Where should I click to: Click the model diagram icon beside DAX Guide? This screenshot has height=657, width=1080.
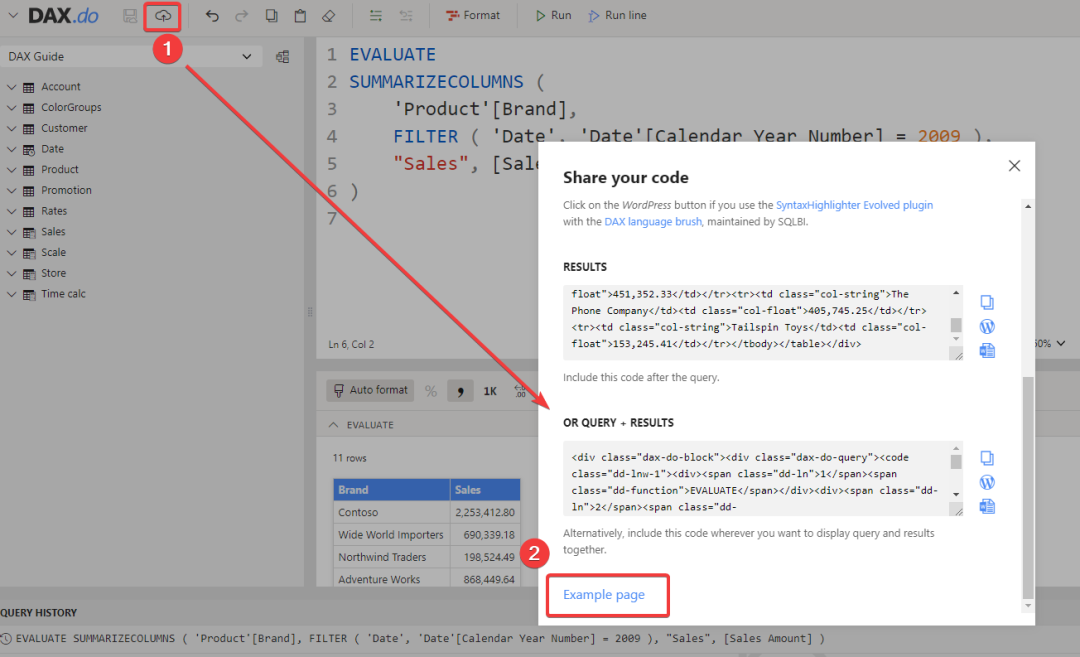click(x=282, y=56)
